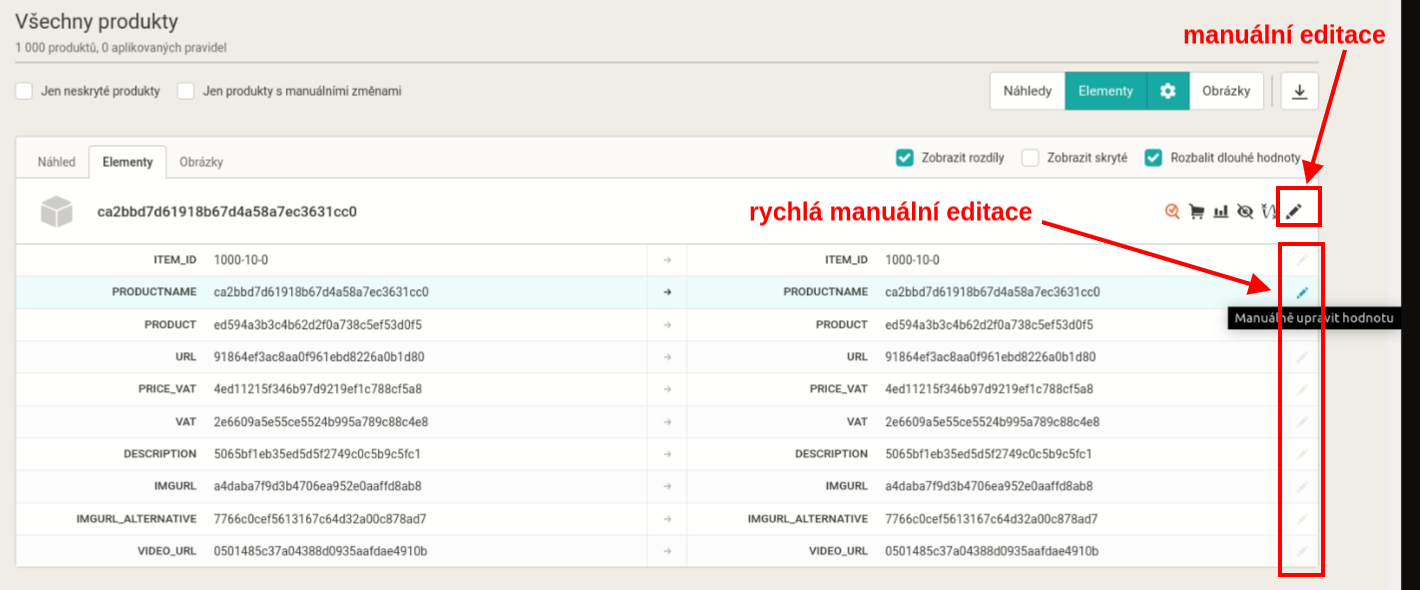This screenshot has height=590, width=1420.
Task: Click the pencil icon for manual product editing
Action: [x=1294, y=211]
